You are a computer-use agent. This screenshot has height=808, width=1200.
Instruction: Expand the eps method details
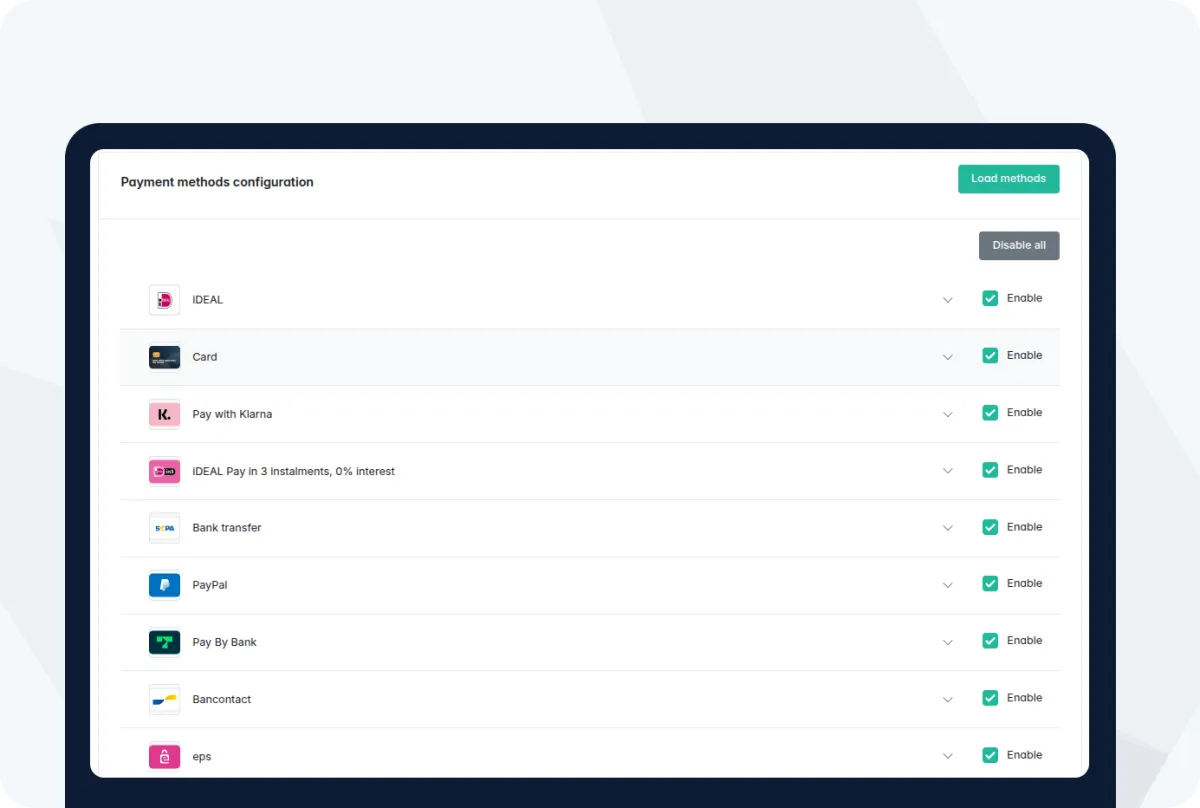[x=948, y=757]
